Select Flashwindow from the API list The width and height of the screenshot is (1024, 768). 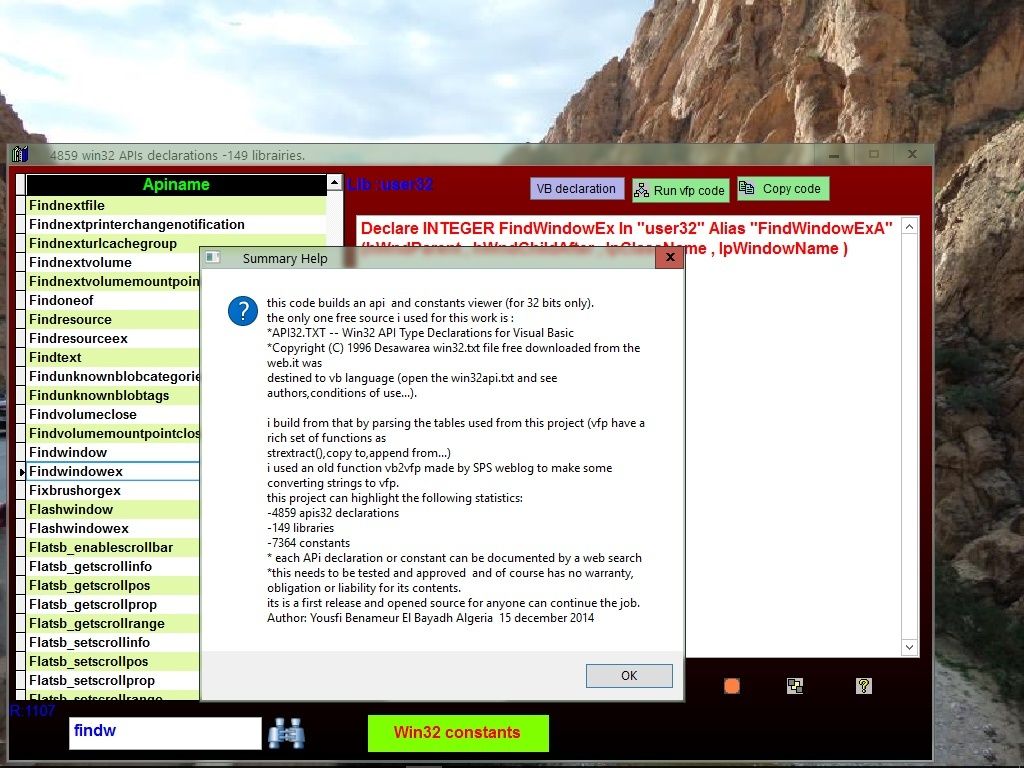tap(73, 509)
